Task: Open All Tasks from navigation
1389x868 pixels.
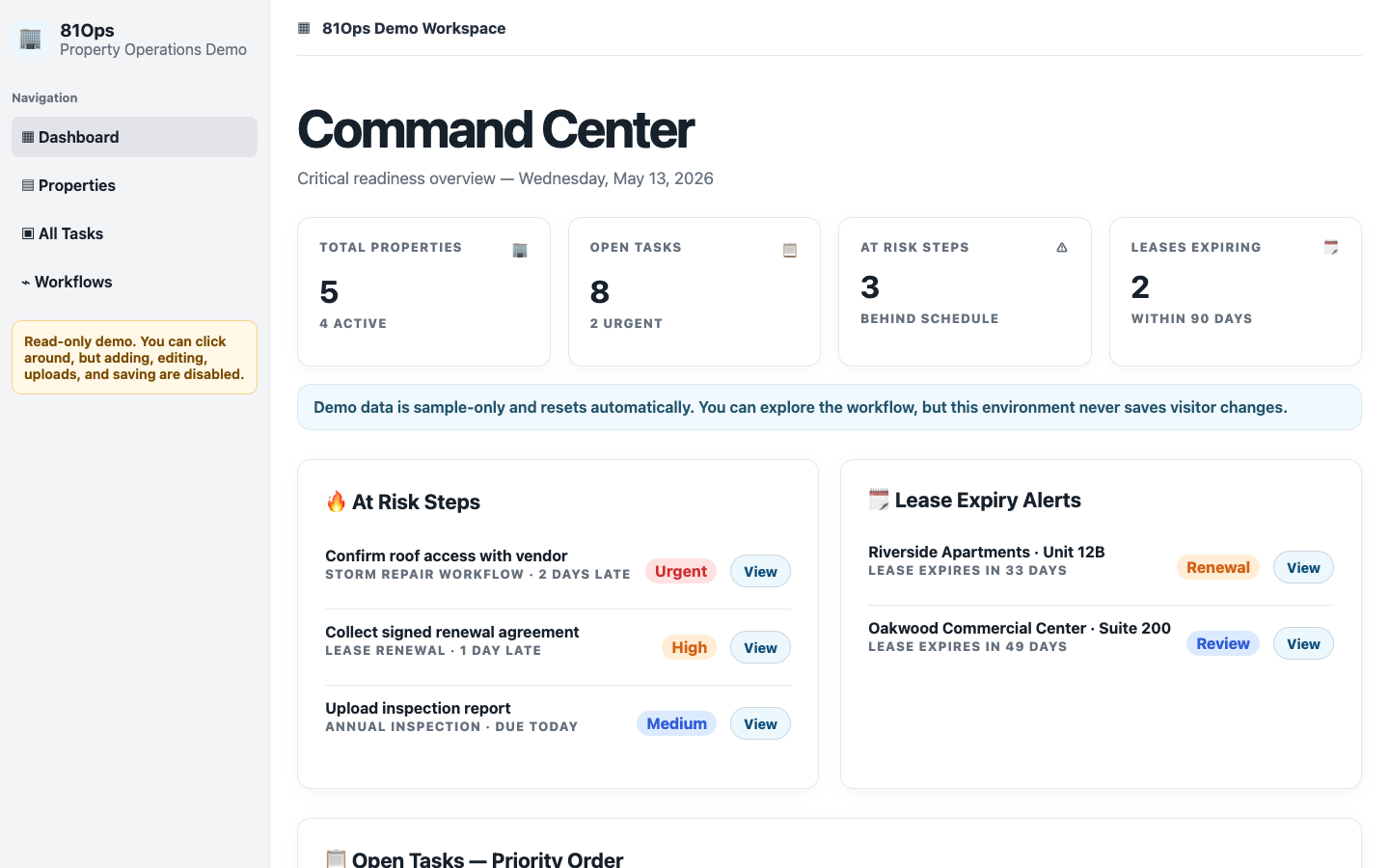Action: point(134,233)
